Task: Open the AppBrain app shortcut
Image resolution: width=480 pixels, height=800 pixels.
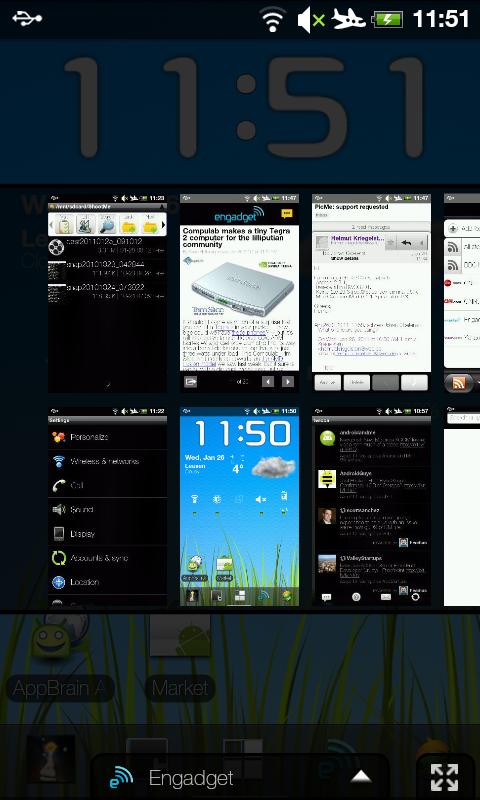Action: tap(59, 658)
